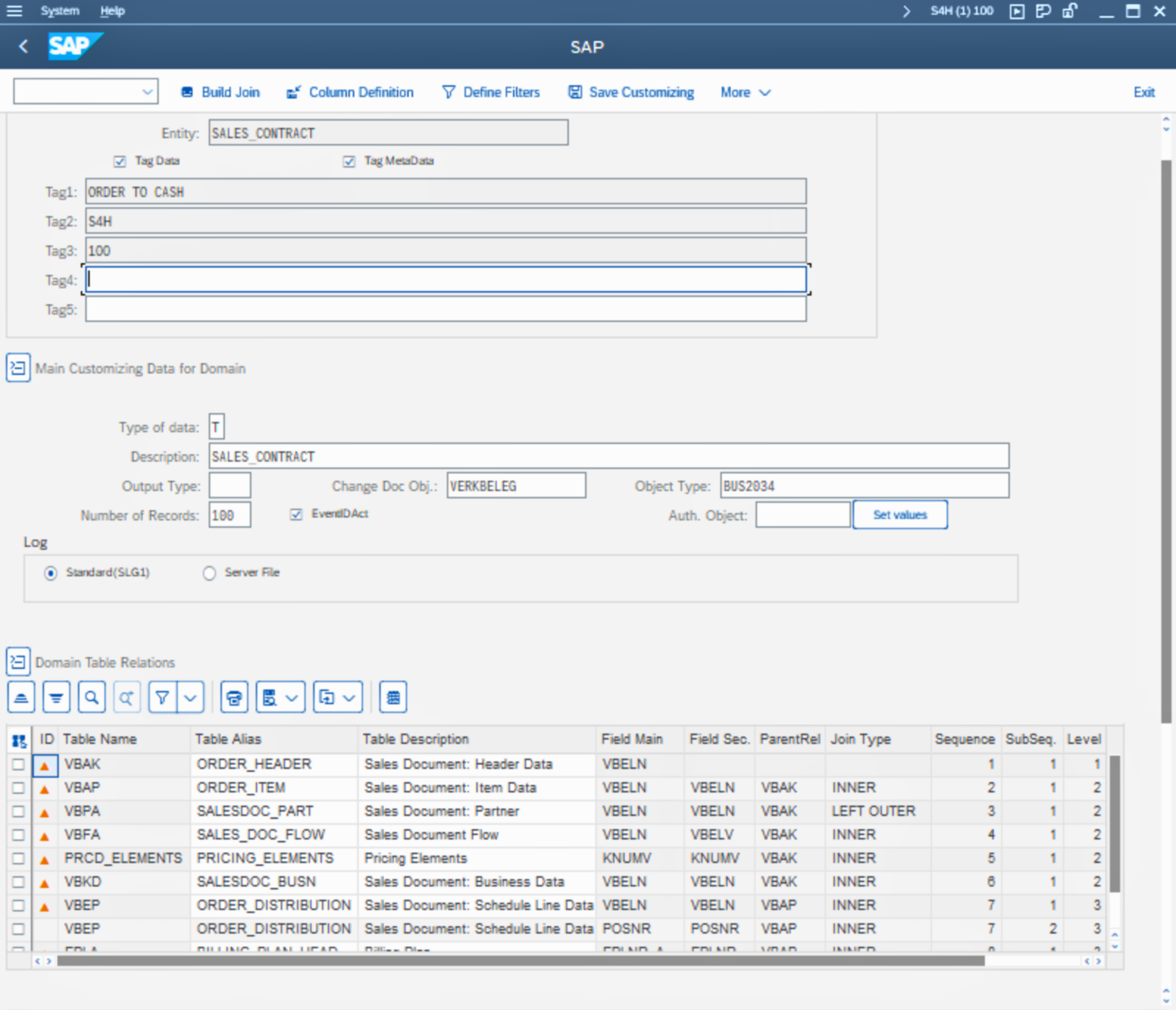Click the layout grid icon in table toolbar
Screen dimensions: 1176x1010
[393, 697]
